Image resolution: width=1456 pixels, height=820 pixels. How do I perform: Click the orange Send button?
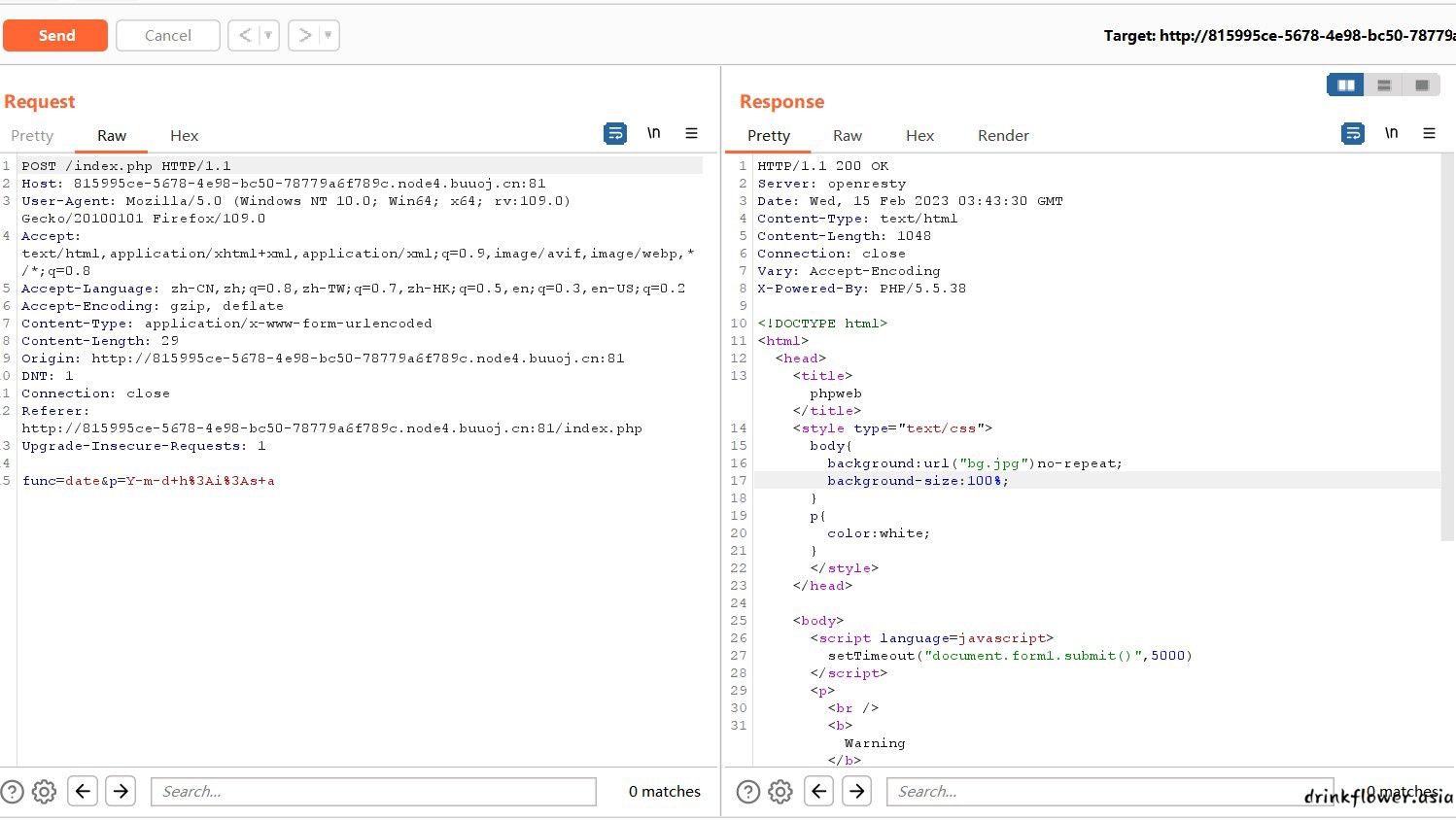55,36
